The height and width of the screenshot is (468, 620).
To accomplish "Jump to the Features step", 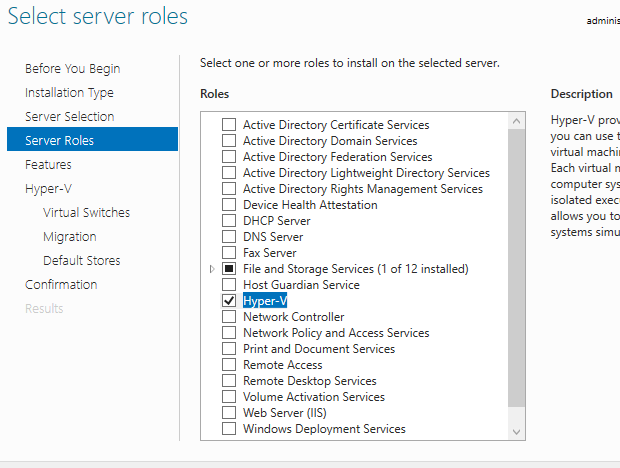I will tap(48, 164).
